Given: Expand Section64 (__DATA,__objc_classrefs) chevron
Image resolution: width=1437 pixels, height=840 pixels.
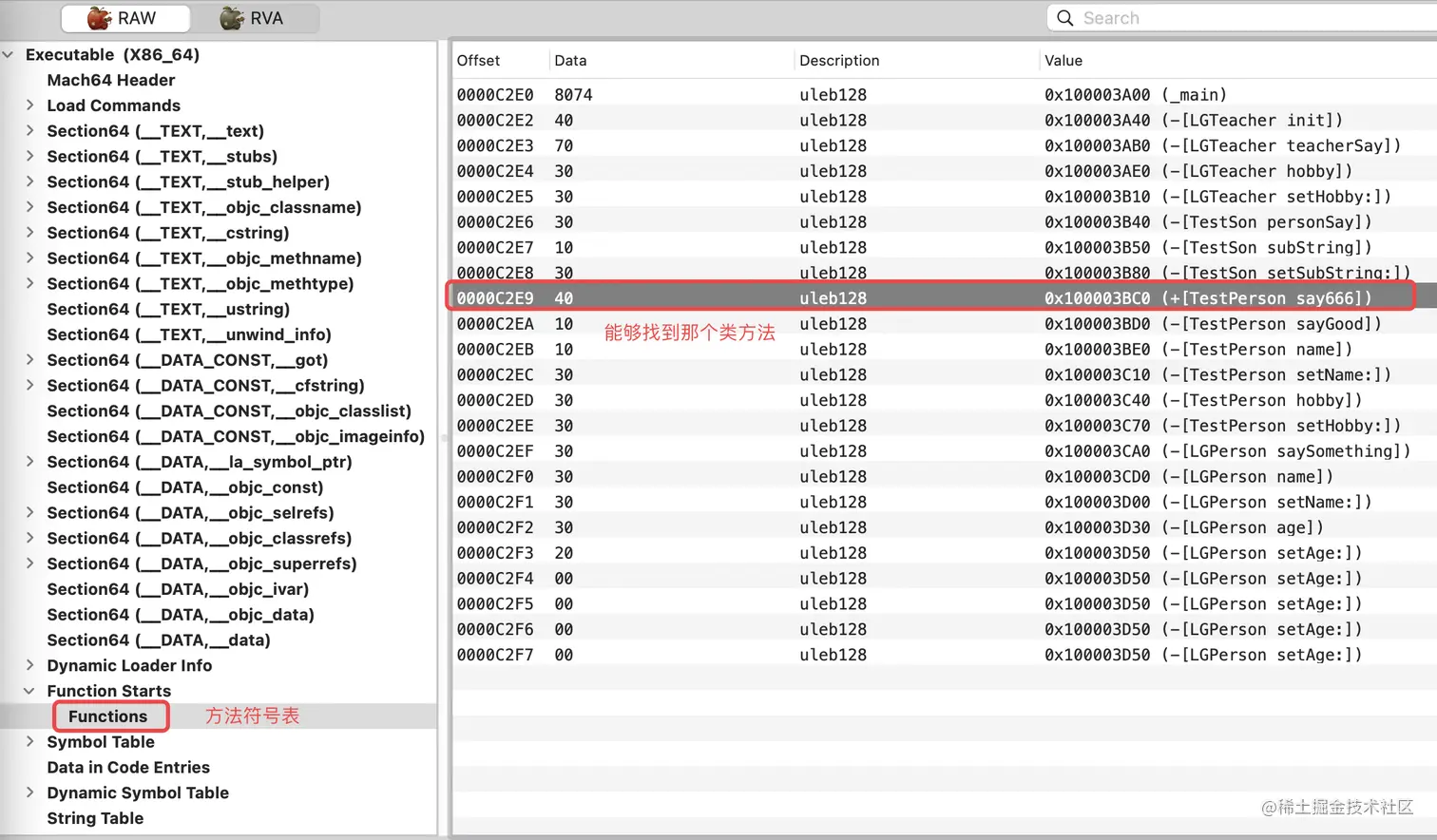Looking at the screenshot, I should 29,538.
